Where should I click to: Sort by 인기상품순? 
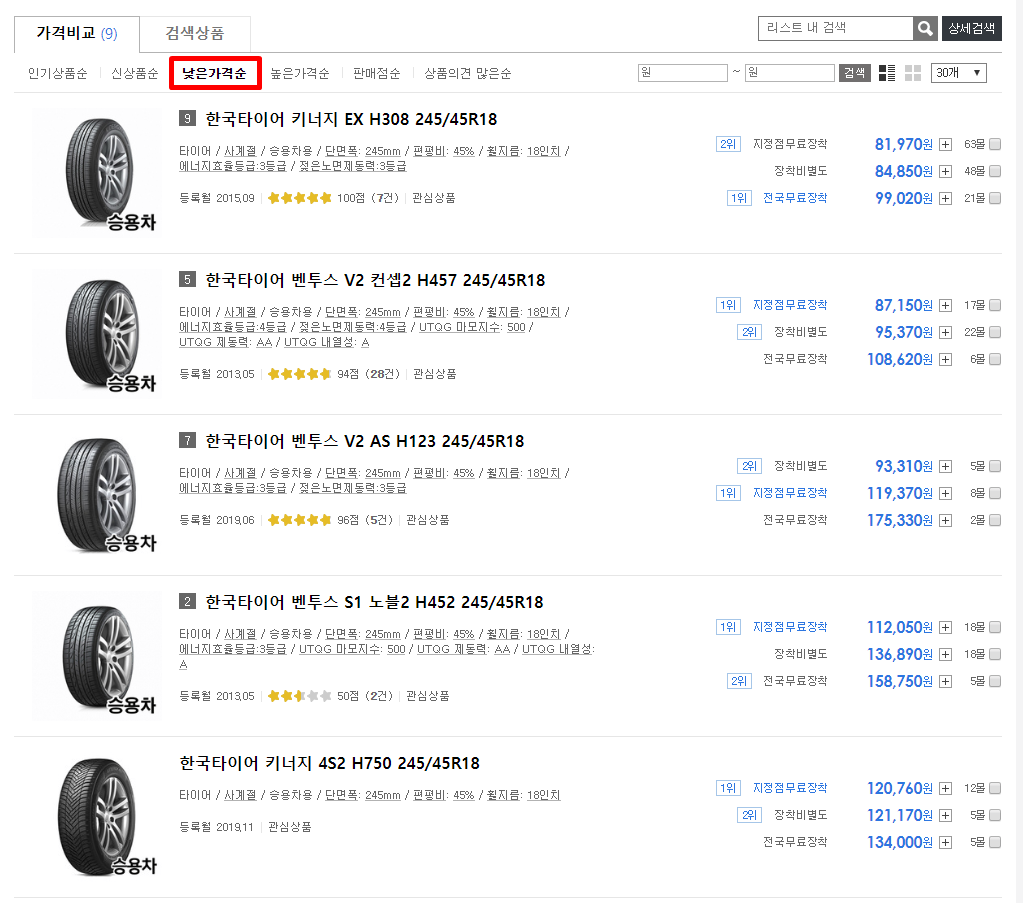[x=57, y=73]
